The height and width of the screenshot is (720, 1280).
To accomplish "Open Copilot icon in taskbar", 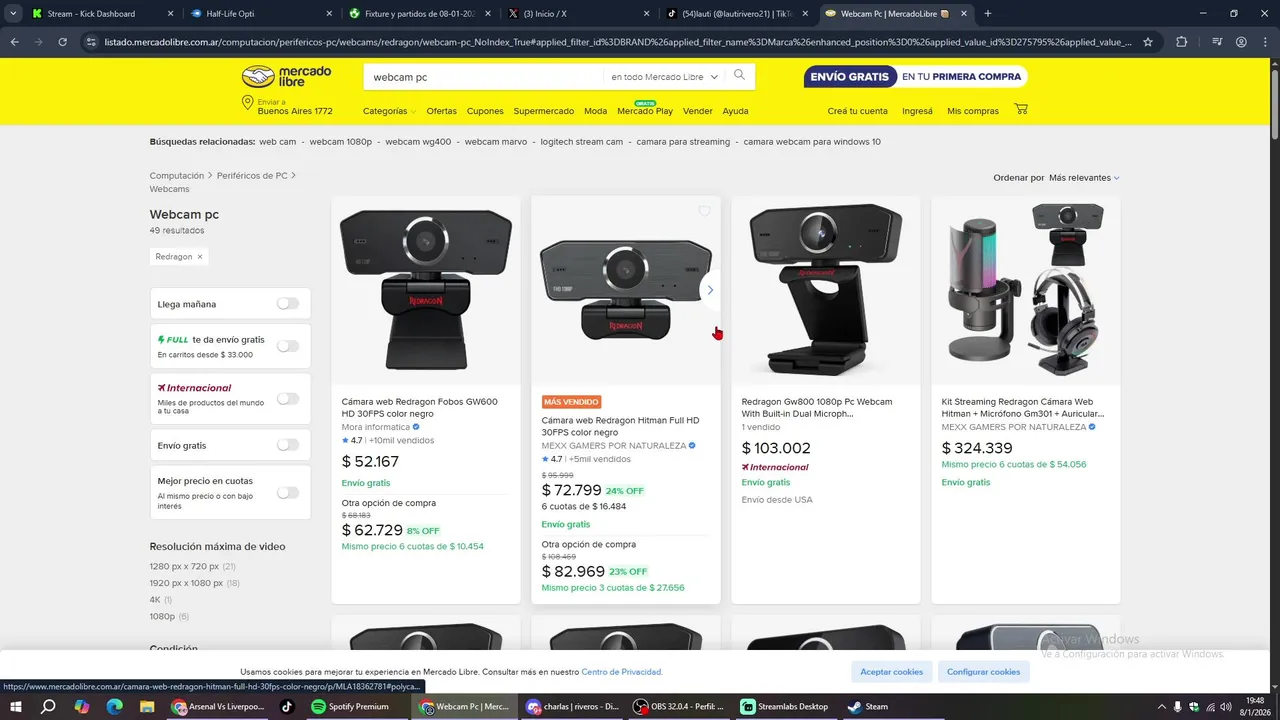I will 81,706.
